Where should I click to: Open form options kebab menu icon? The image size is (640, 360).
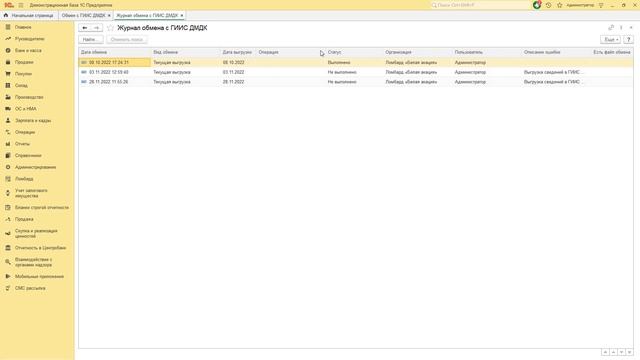[x=621, y=28]
